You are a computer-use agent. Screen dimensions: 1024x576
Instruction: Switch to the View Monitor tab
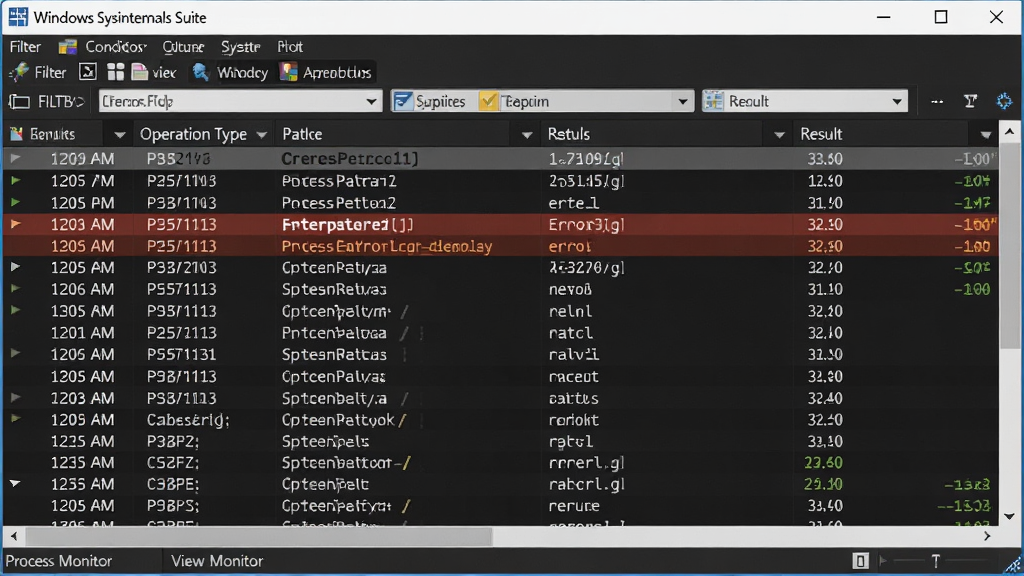coord(217,561)
